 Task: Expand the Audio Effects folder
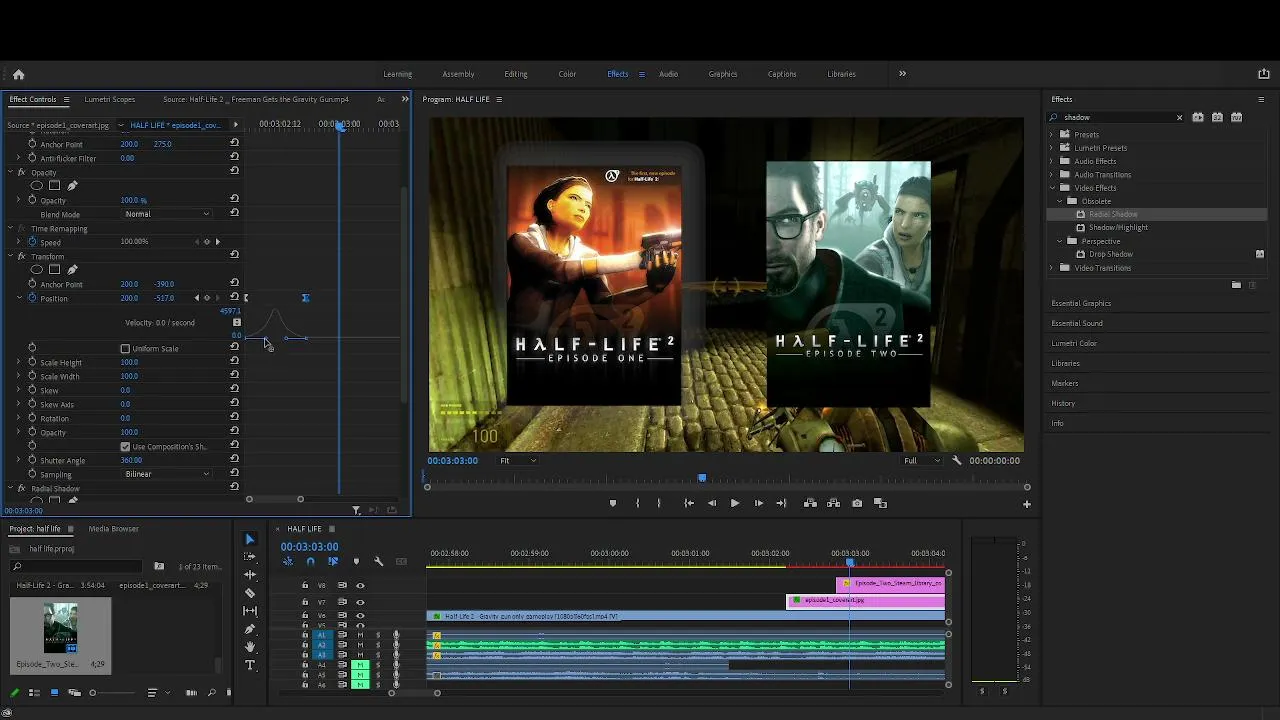coord(1051,161)
